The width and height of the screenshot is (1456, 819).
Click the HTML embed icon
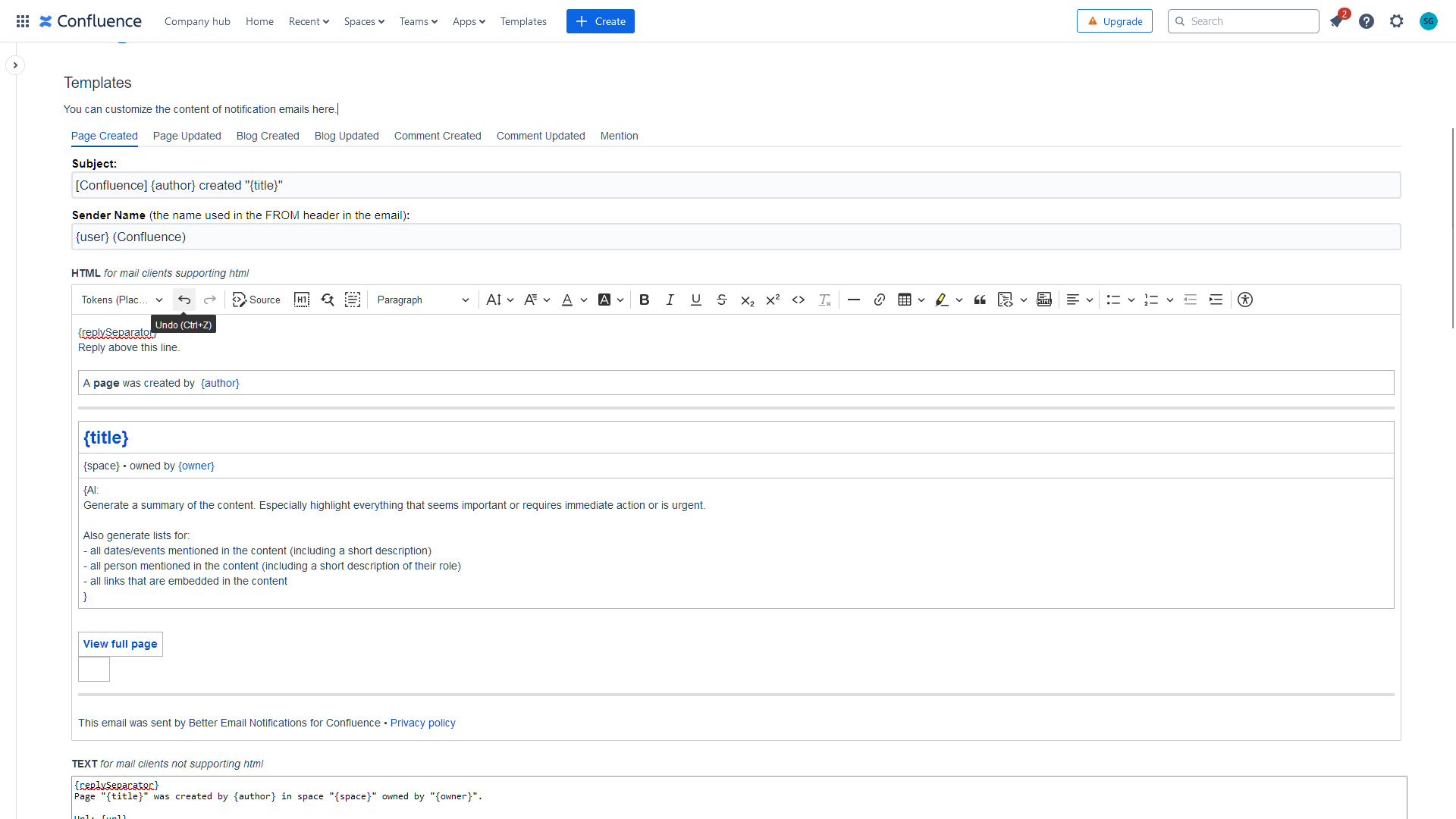click(1044, 300)
